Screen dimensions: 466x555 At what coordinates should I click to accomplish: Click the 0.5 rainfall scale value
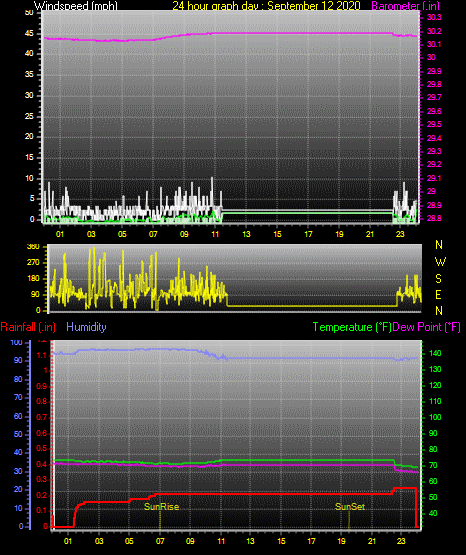tap(42, 448)
